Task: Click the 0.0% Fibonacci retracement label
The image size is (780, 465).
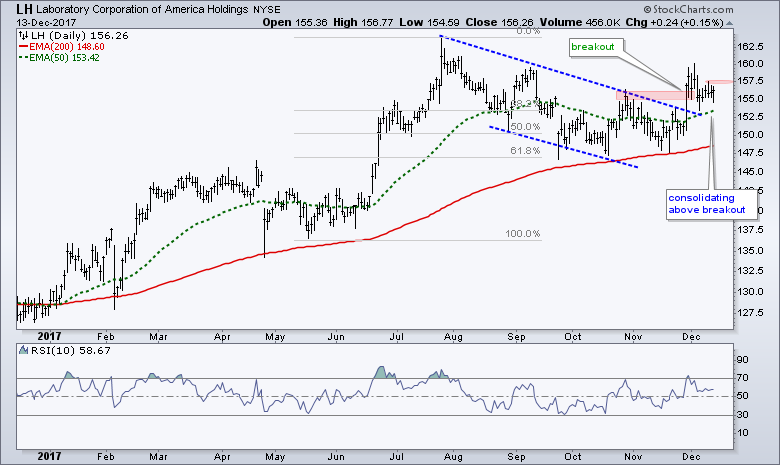Action: pos(528,31)
